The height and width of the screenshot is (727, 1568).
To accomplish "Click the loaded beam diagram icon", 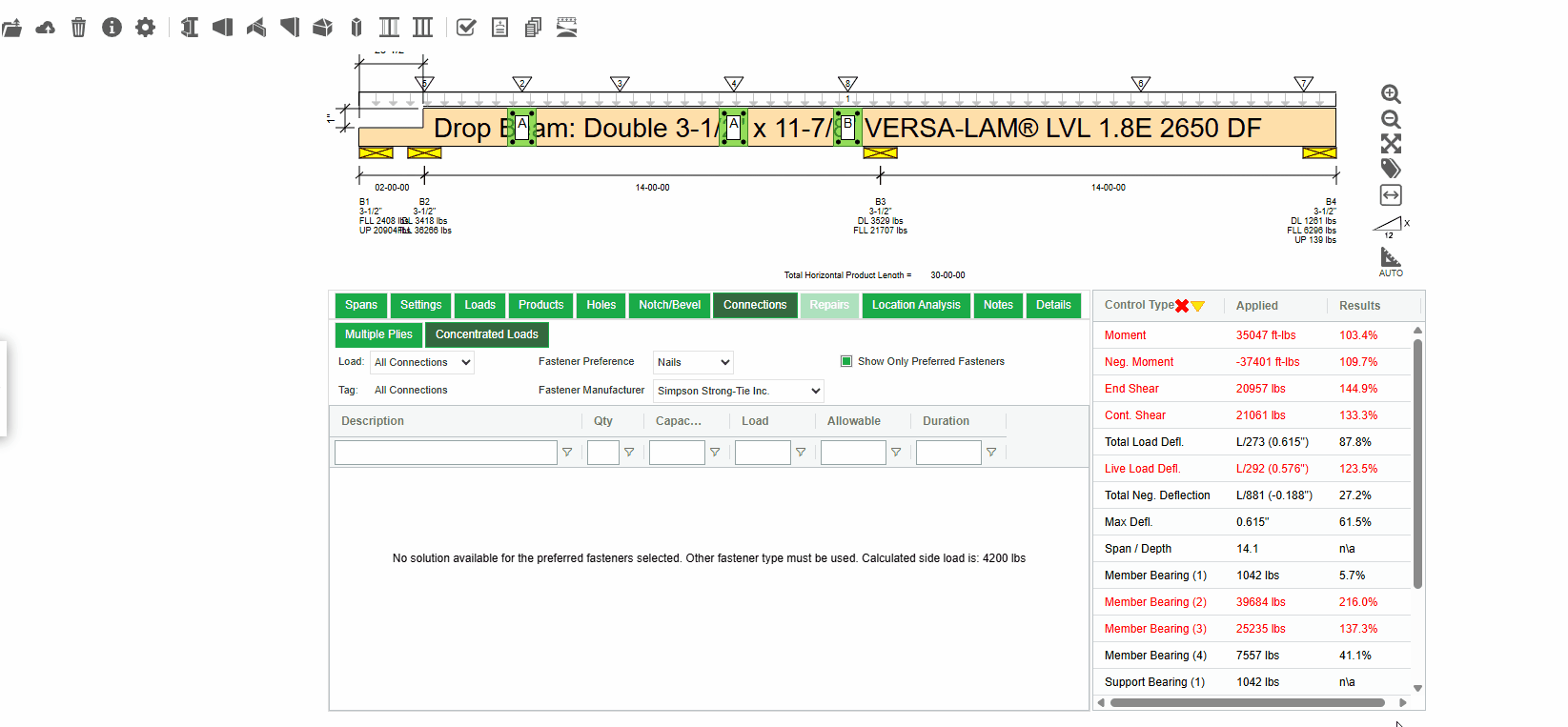I will tap(566, 28).
